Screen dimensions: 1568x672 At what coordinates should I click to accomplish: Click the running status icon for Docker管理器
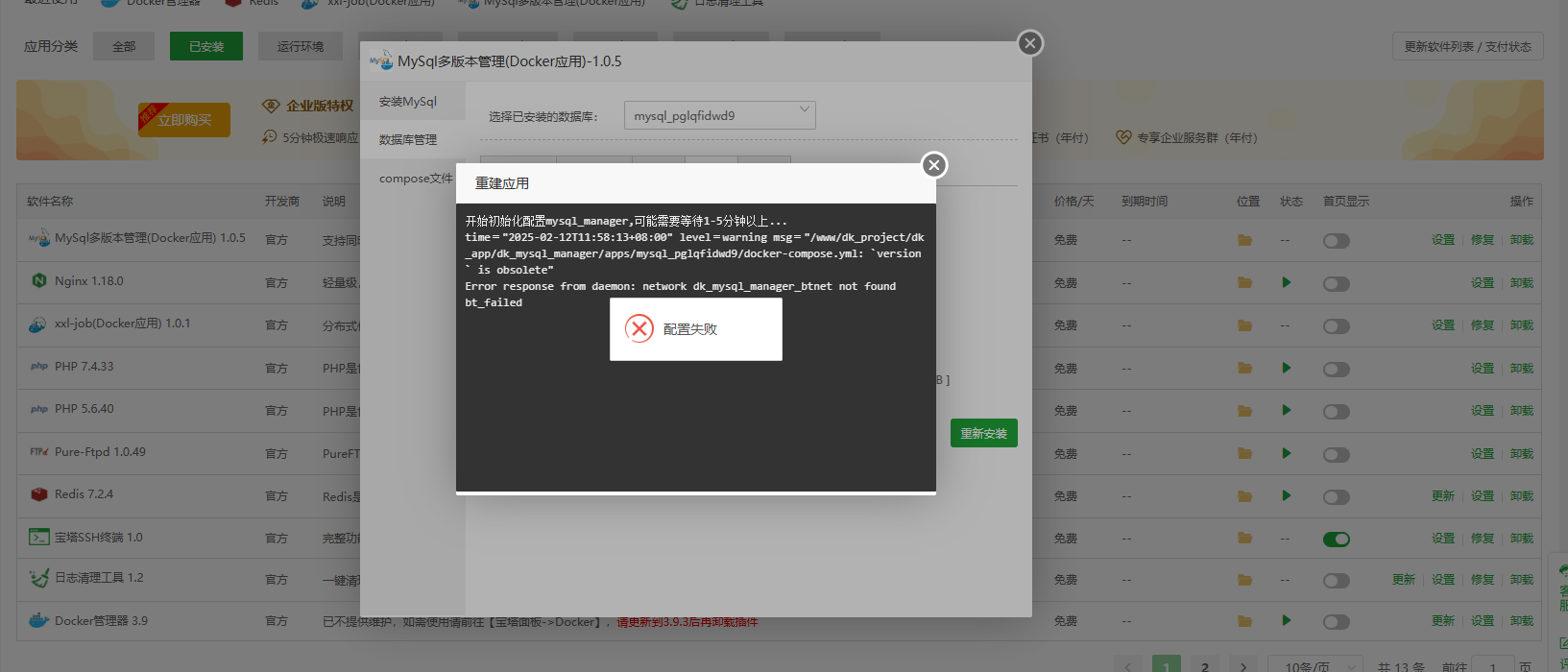[1287, 620]
